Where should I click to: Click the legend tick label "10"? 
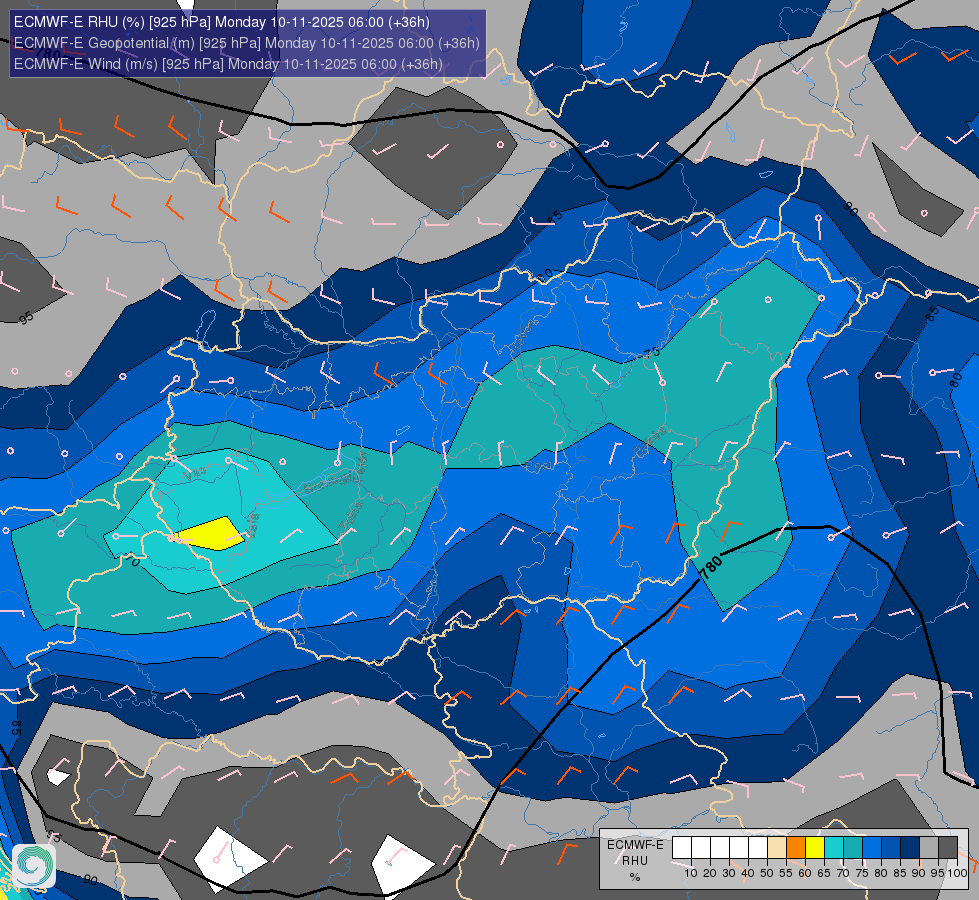[x=691, y=873]
